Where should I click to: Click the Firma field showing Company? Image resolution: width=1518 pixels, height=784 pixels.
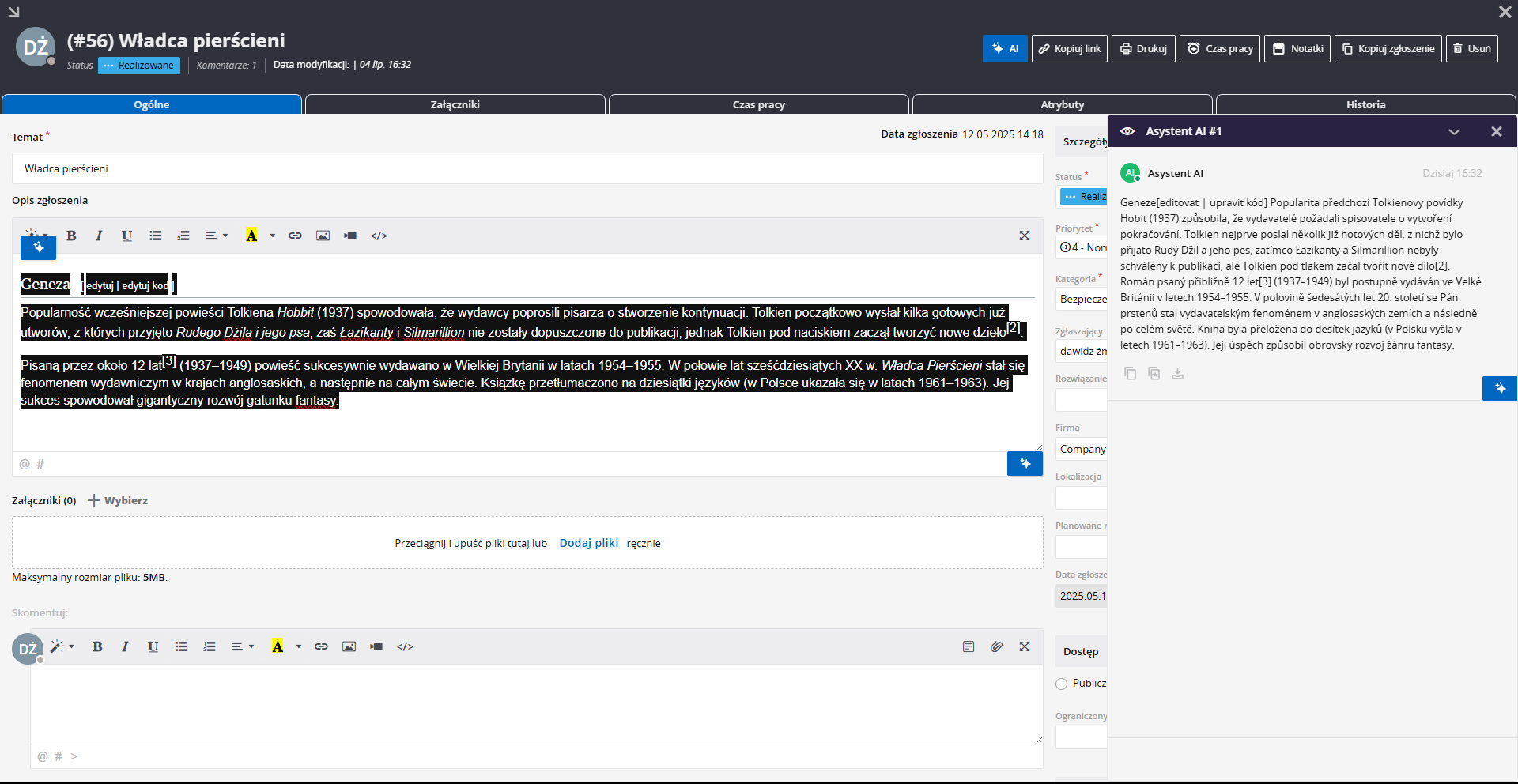tap(1082, 449)
